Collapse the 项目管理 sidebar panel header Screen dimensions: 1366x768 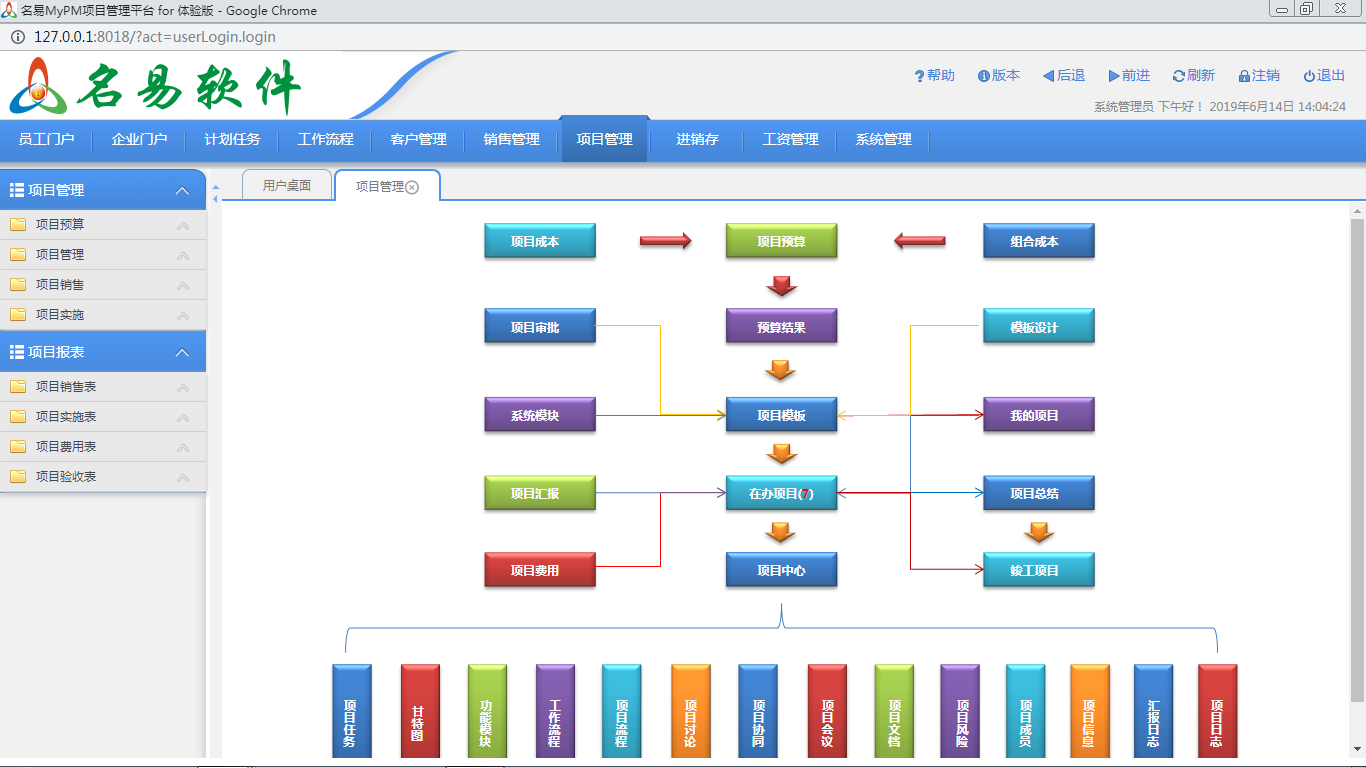tap(182, 190)
